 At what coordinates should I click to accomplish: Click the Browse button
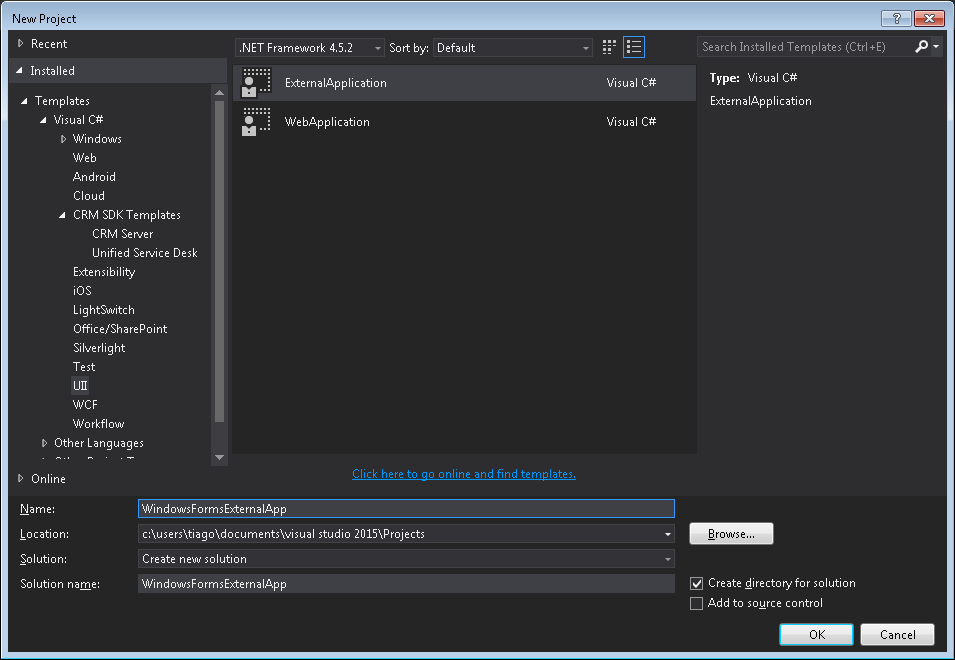click(731, 534)
